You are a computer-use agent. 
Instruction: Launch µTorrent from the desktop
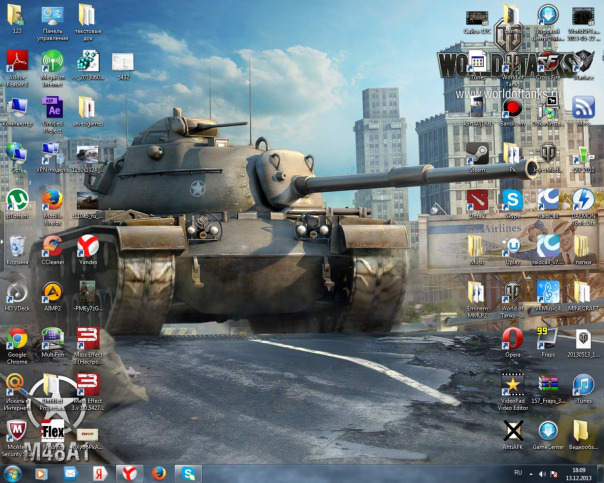coord(17,200)
